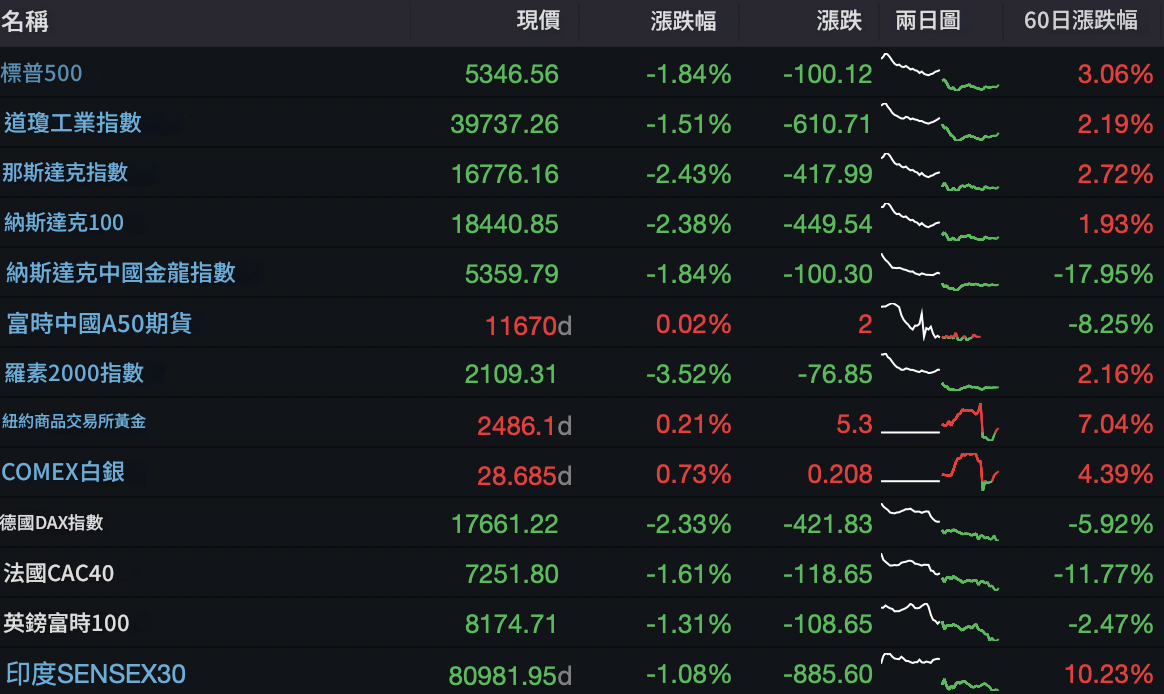Image resolution: width=1164 pixels, height=694 pixels.
Task: Click the -17.95% 60-day value
Action: pyautogui.click(x=1104, y=274)
